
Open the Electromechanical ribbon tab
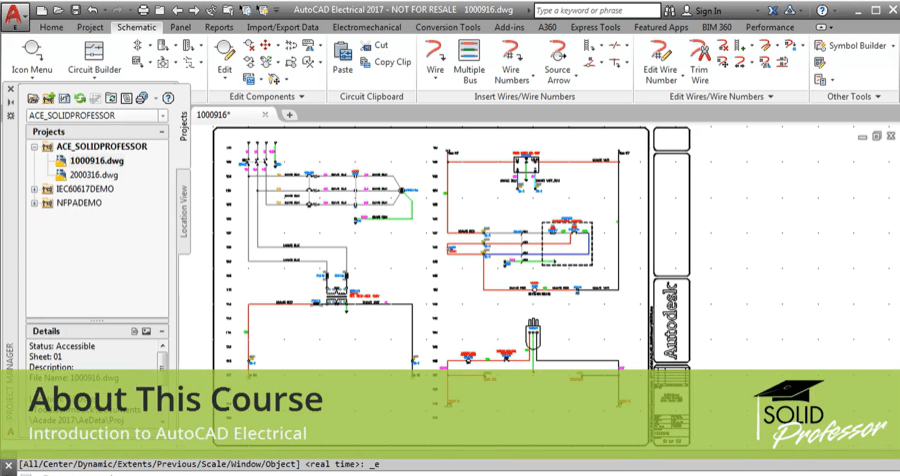click(367, 27)
